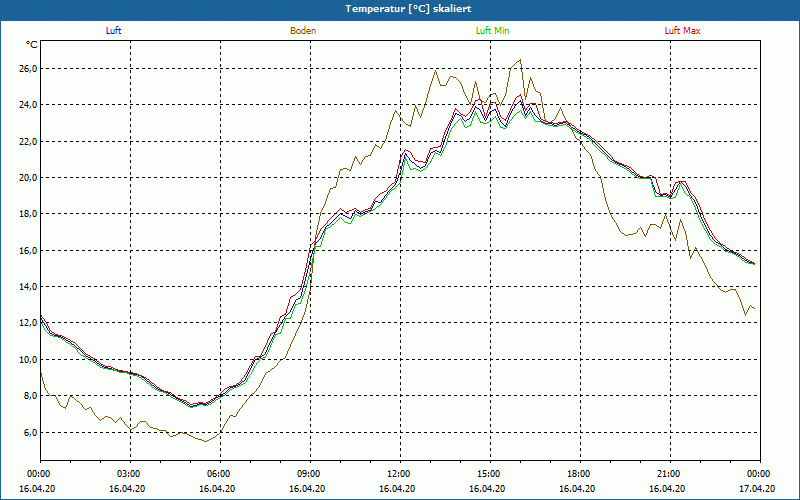Click the '18:00' time axis label
The width and height of the screenshot is (800, 500).
(x=580, y=474)
